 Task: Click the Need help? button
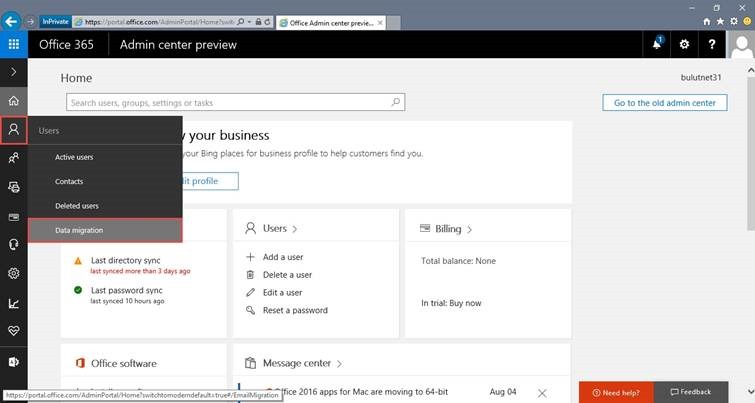pos(616,392)
